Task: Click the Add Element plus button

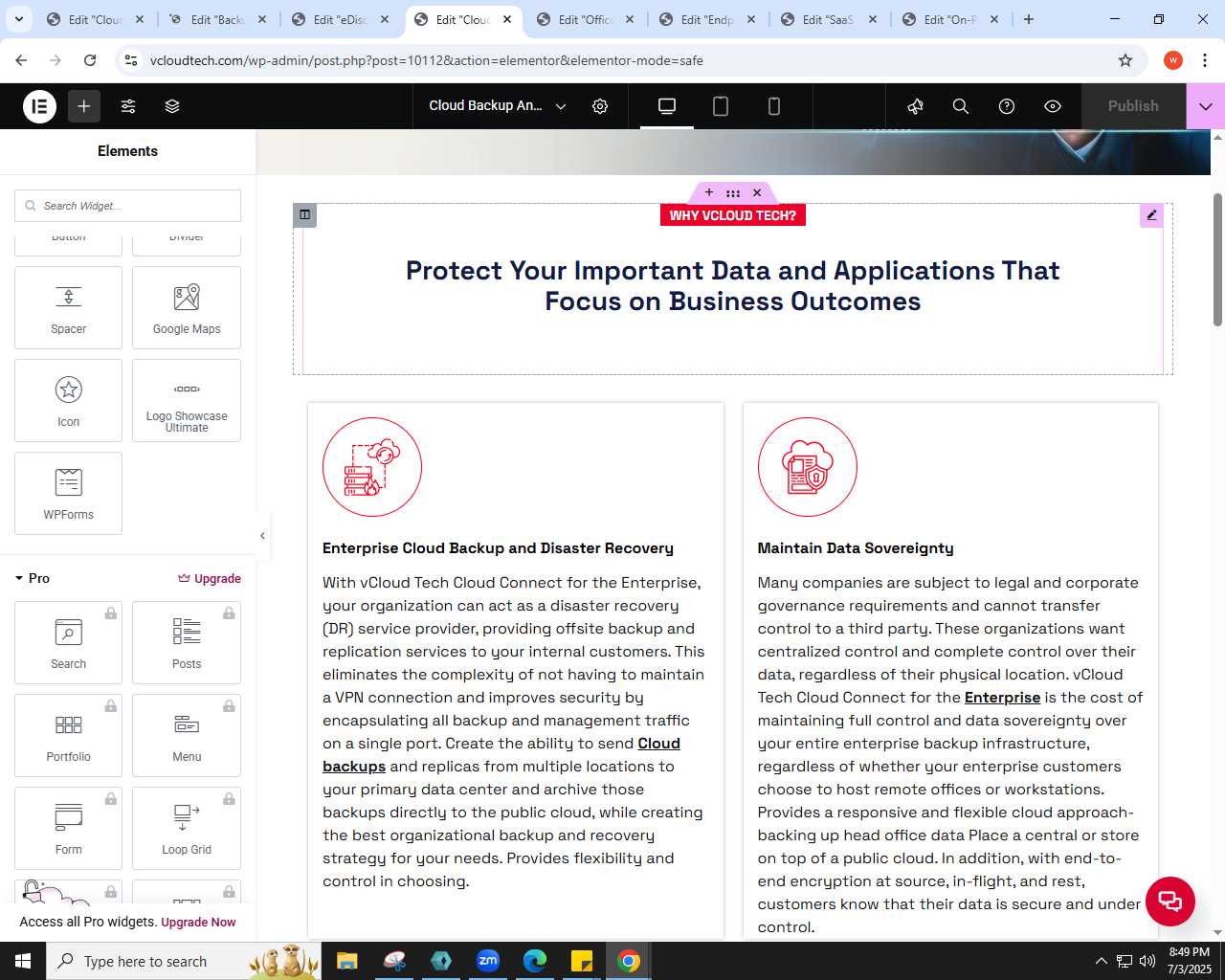Action: [x=84, y=106]
